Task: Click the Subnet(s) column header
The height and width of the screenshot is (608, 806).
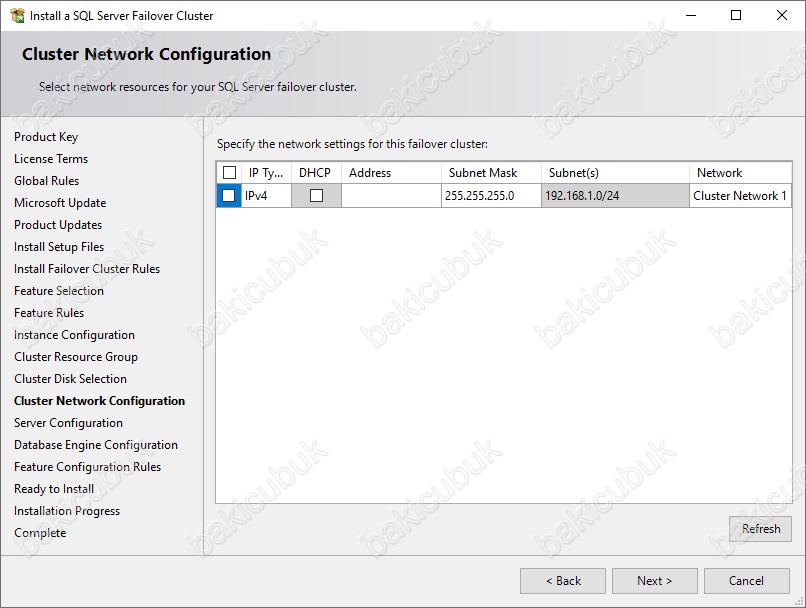Action: tap(615, 173)
